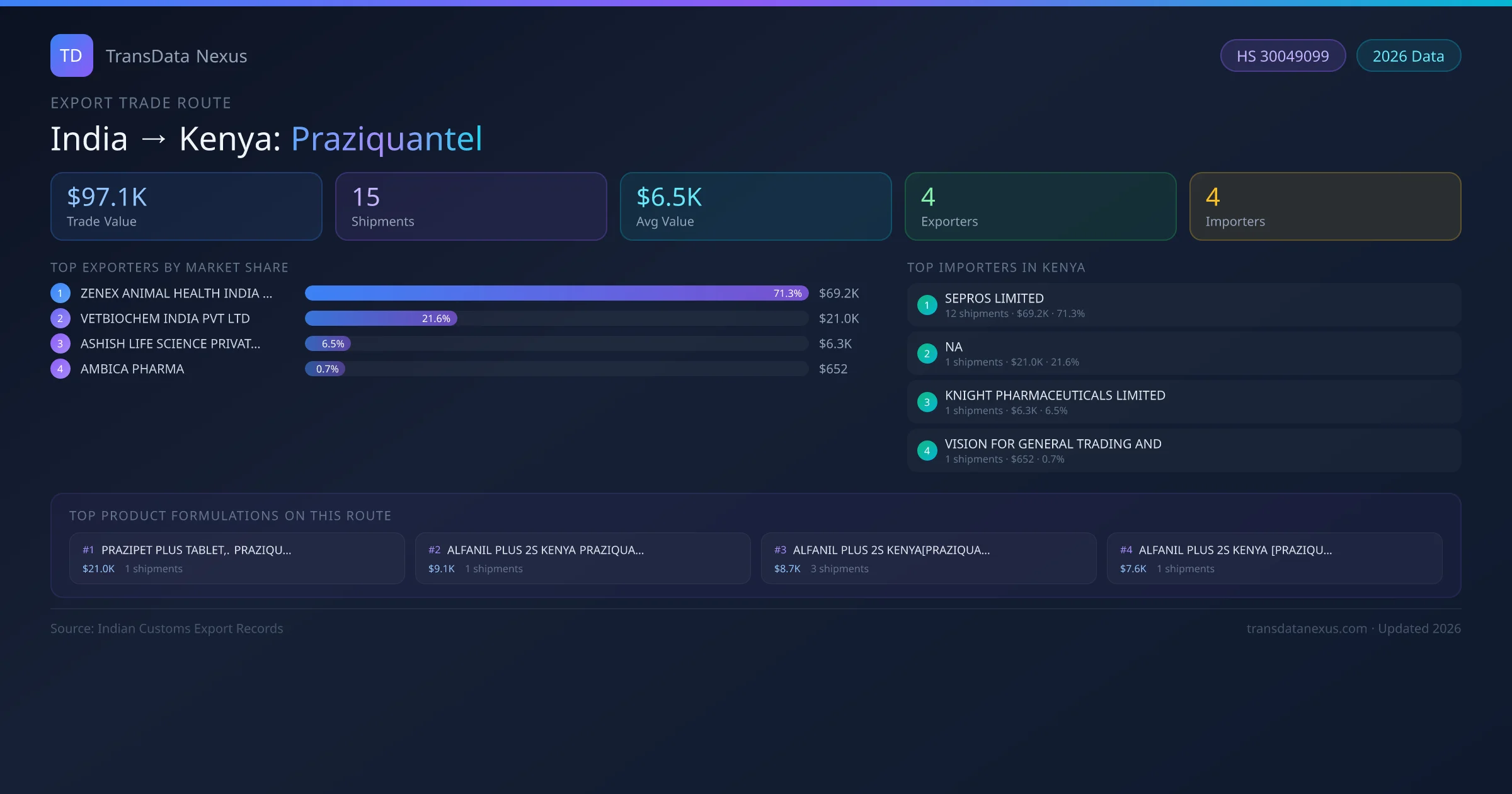The height and width of the screenshot is (794, 1512).
Task: Click Knight Pharmaceuticals rank 3 badge
Action: [x=927, y=402]
